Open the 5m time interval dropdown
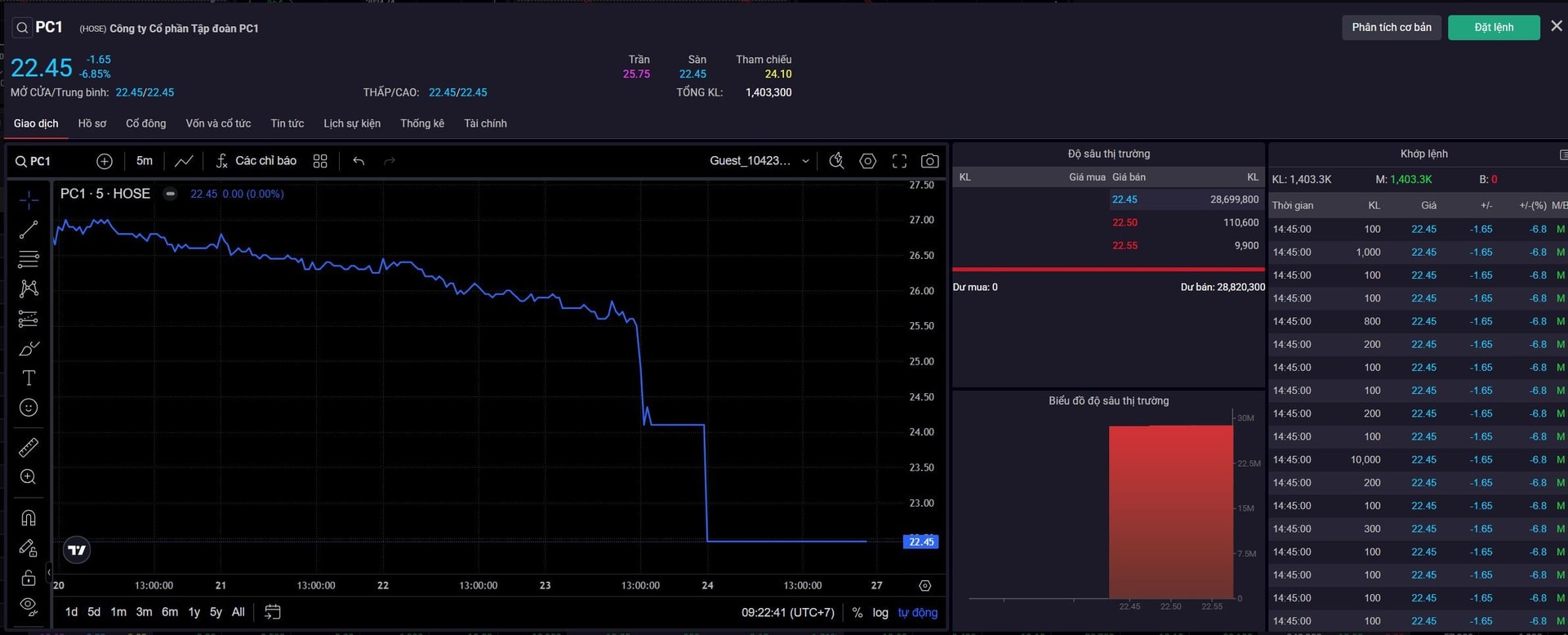The image size is (1568, 635). click(145, 161)
